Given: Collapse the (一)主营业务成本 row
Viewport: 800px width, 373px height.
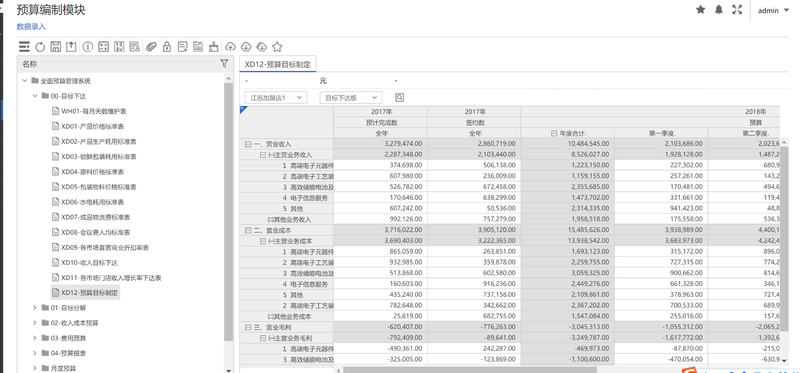Looking at the screenshot, I should click(263, 241).
